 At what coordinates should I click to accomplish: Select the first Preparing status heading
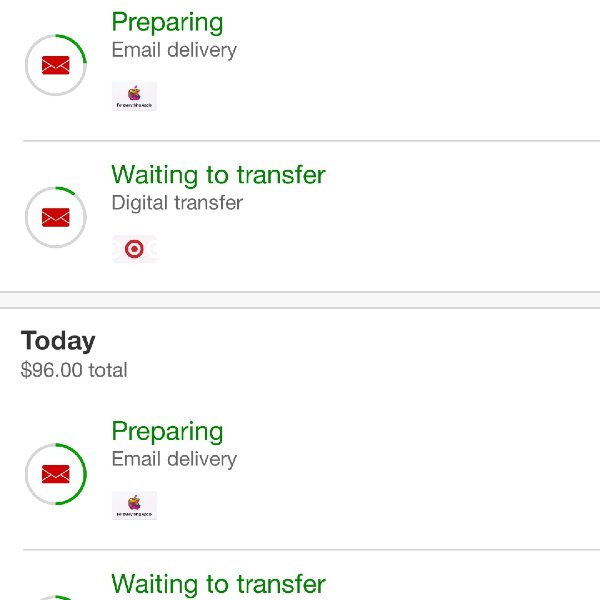pyautogui.click(x=167, y=23)
